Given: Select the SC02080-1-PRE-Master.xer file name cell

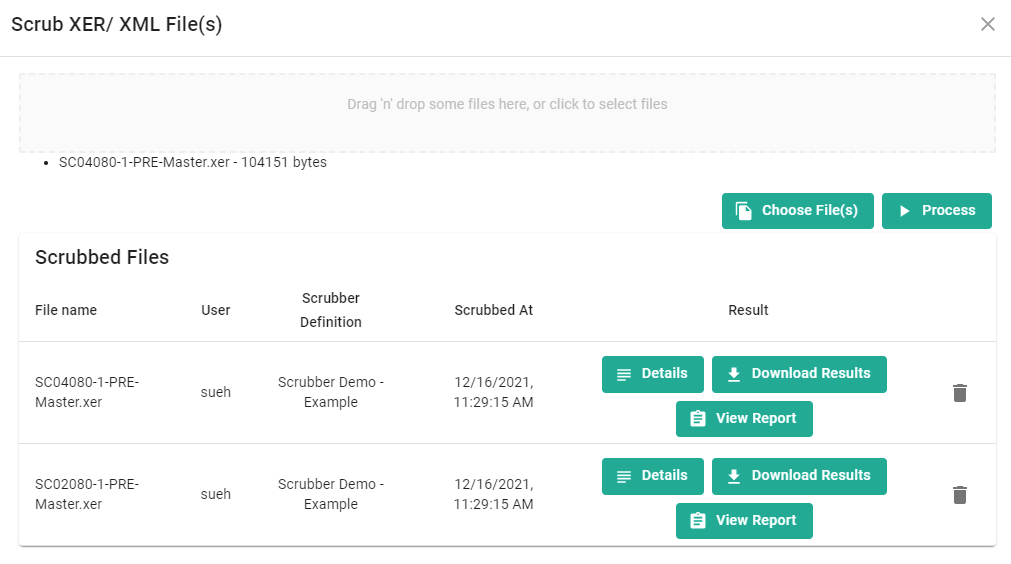Looking at the screenshot, I should pyautogui.click(x=87, y=495).
